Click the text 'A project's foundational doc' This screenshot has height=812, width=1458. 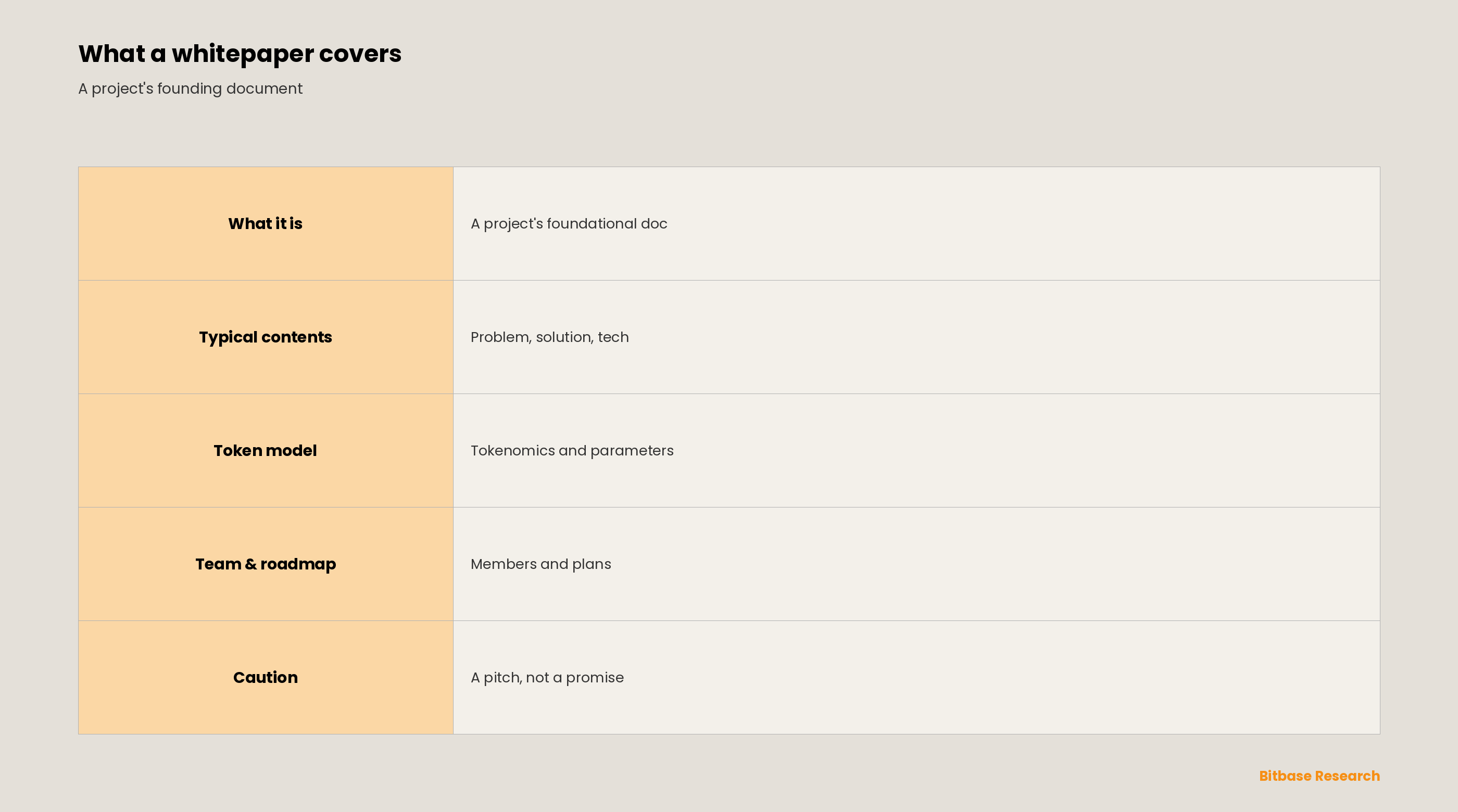[569, 224]
